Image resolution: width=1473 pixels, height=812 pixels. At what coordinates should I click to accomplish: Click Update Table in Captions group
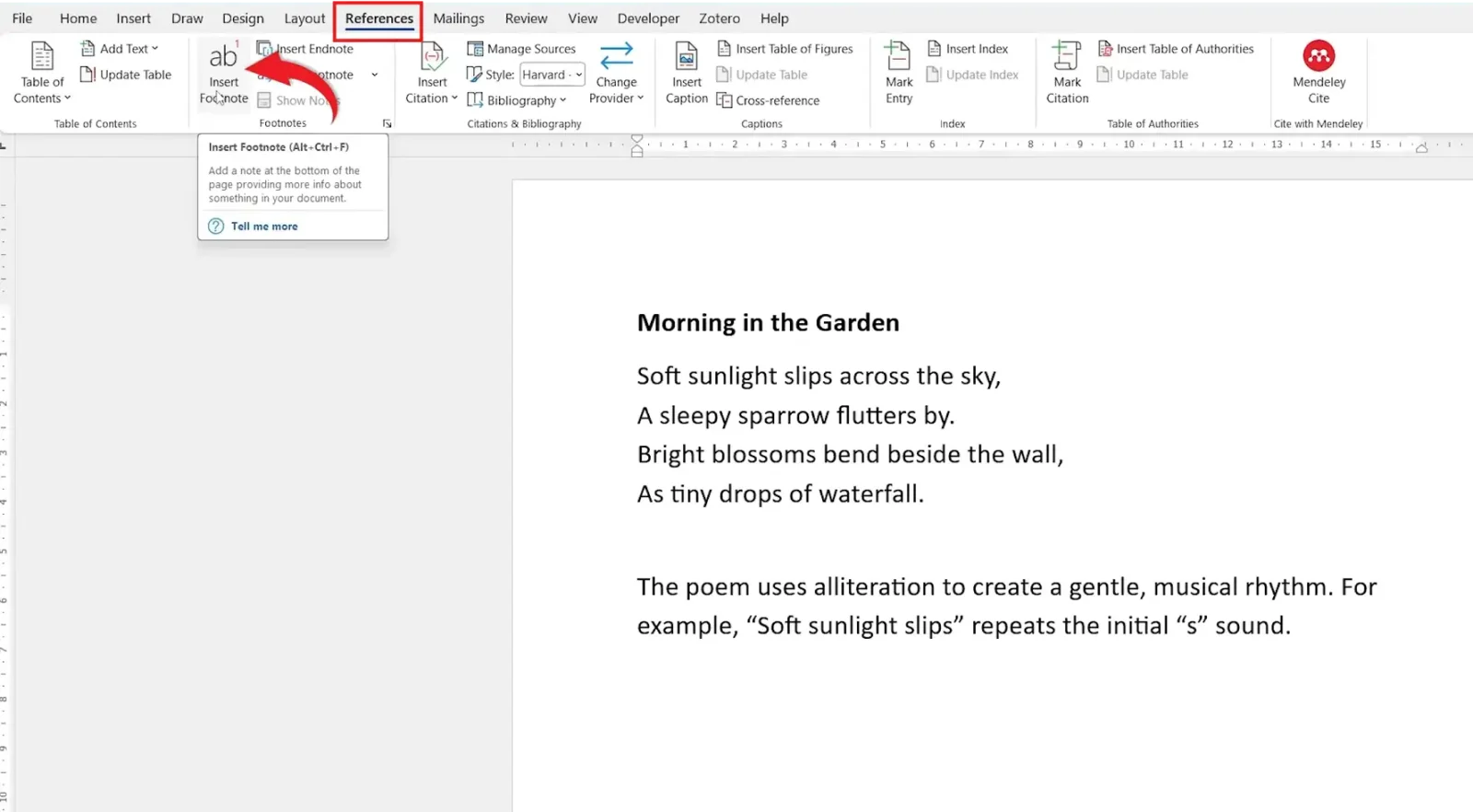click(x=762, y=75)
